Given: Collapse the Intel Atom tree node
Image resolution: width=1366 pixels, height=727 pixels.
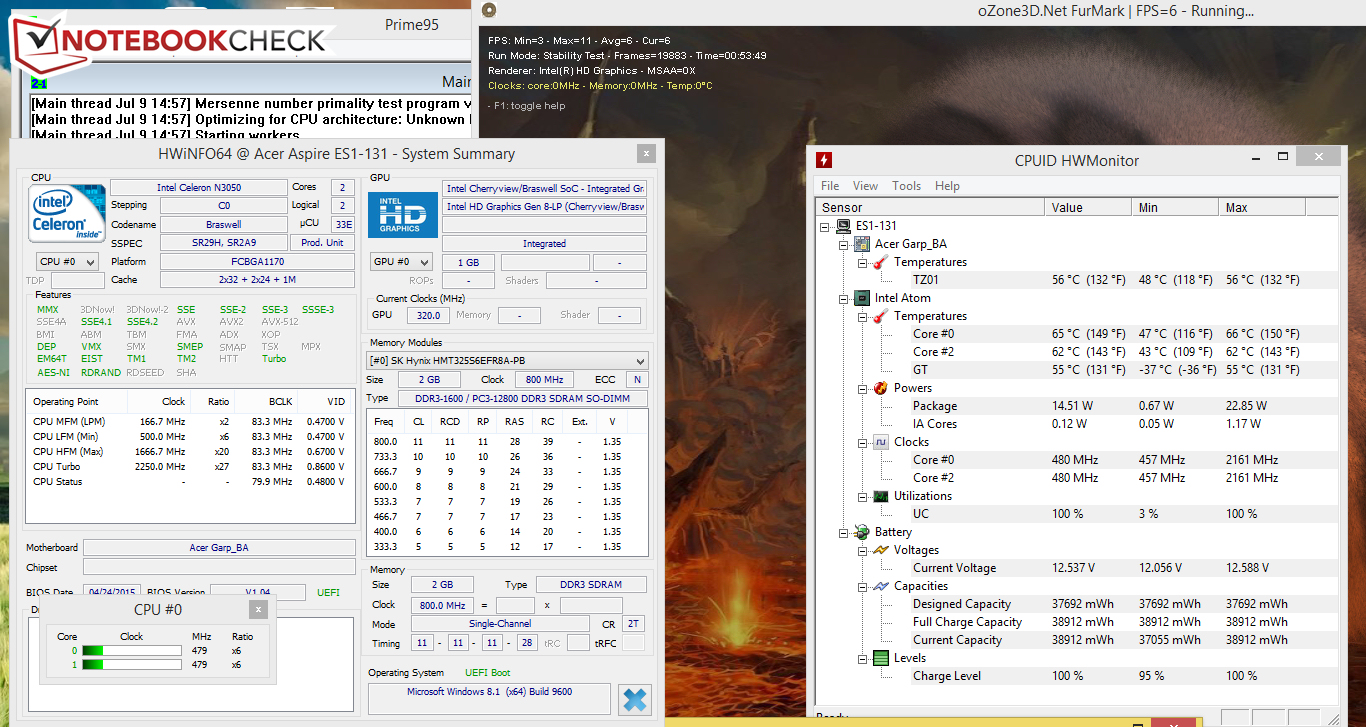Looking at the screenshot, I should (x=844, y=298).
